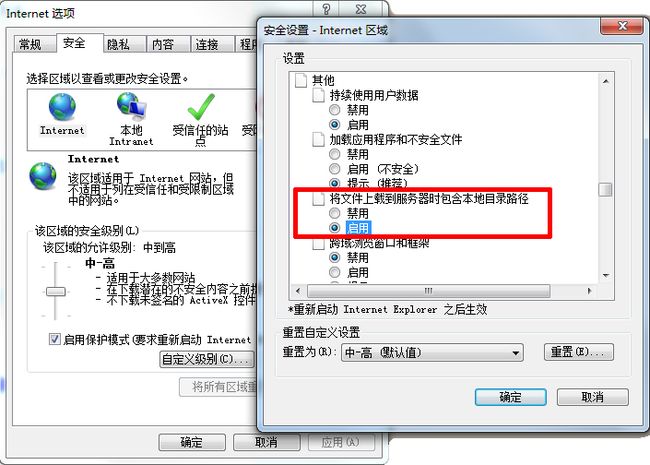Click the 自定义级别 button
The width and height of the screenshot is (650, 465).
[206, 359]
